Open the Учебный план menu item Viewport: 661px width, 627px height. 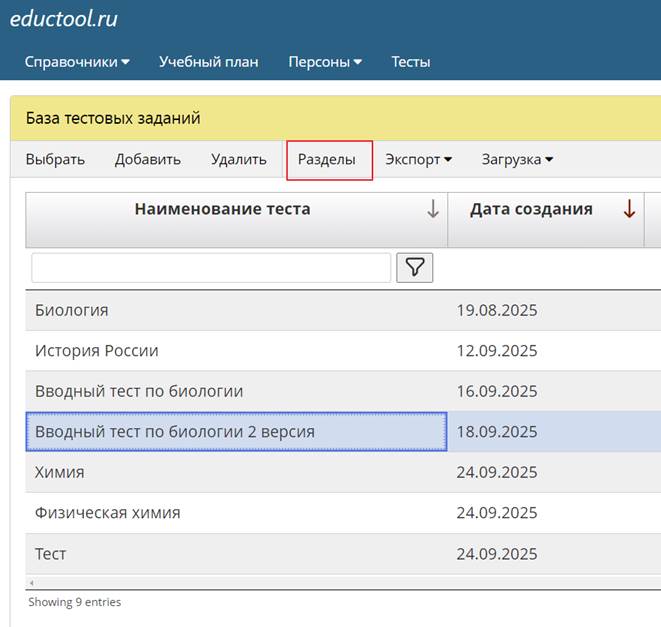208,62
